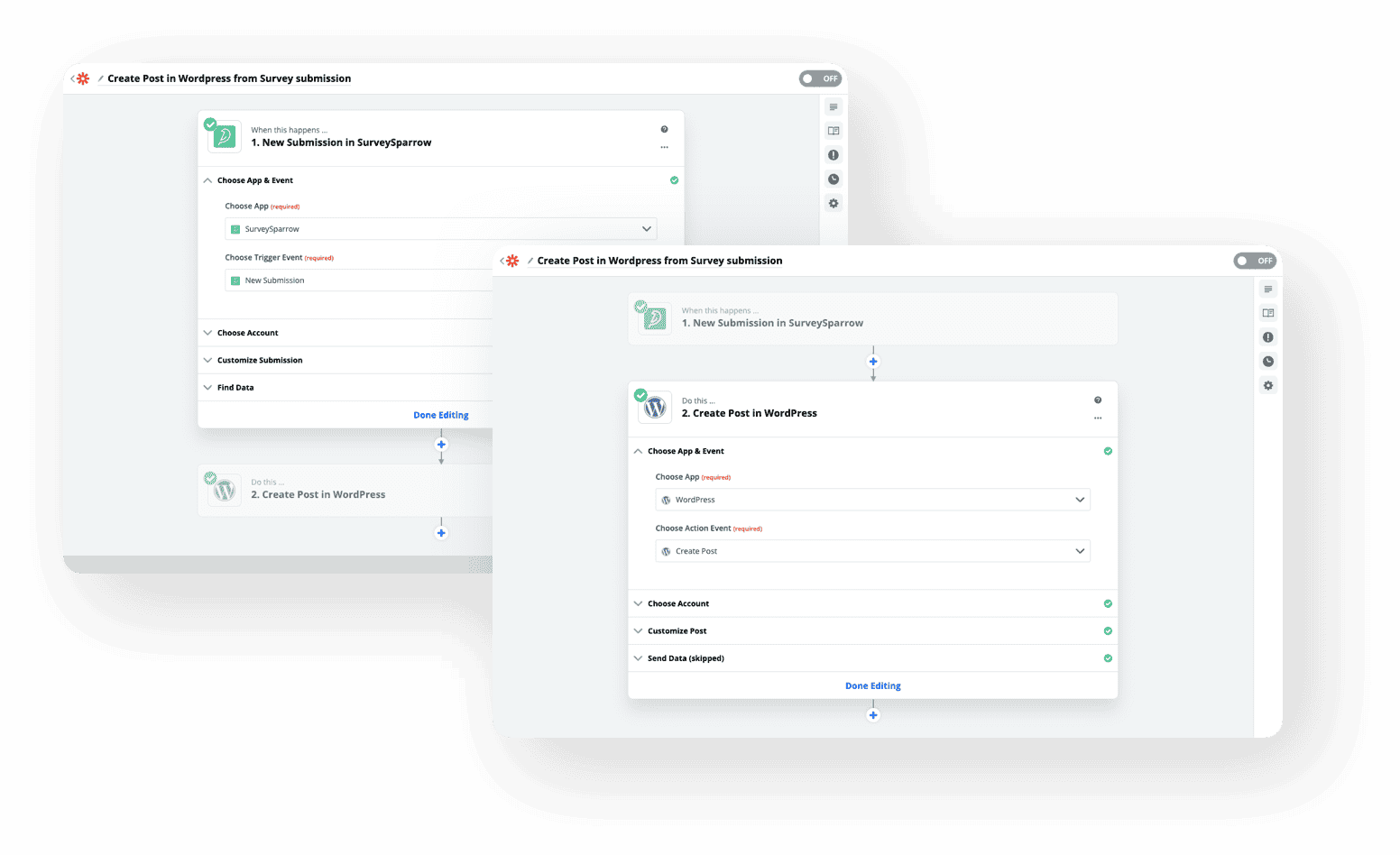
Task: Open alert icon in back window sidebar
Action: tap(834, 155)
